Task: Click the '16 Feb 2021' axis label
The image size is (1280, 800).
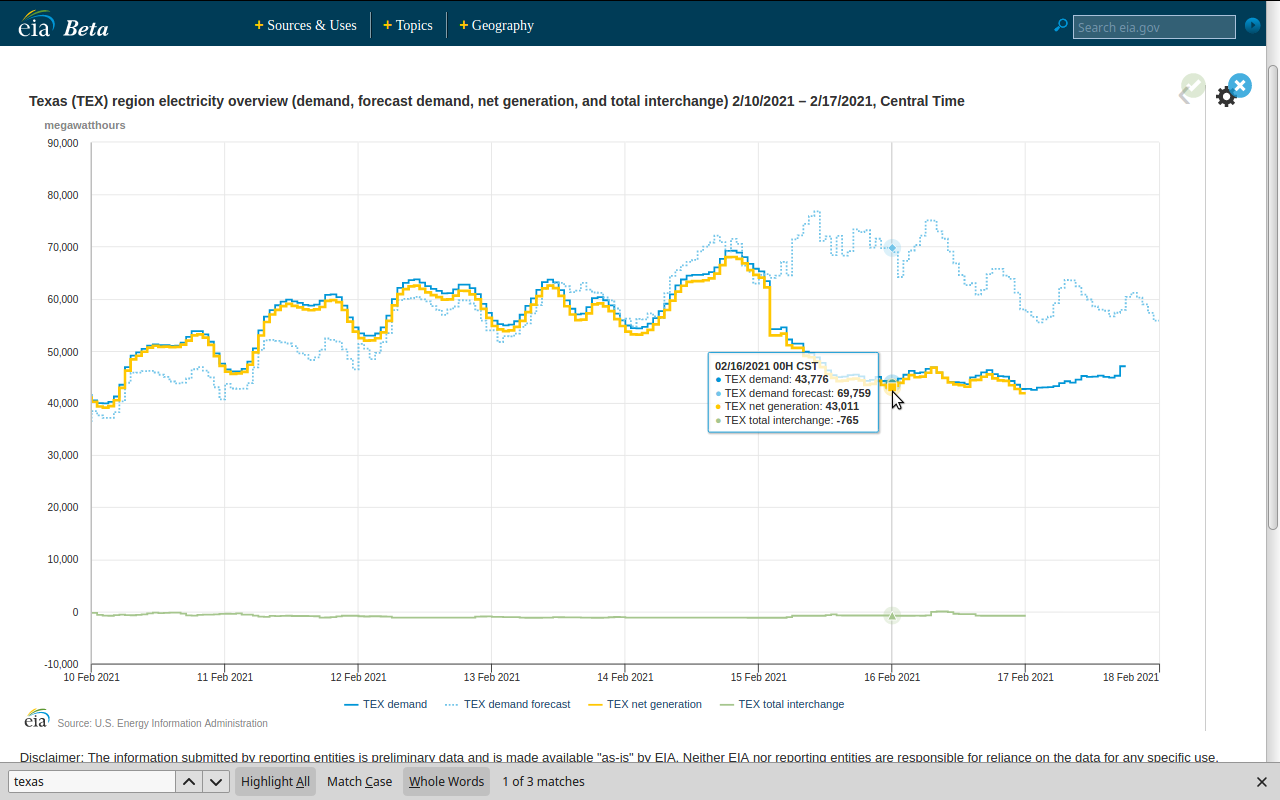Action: pyautogui.click(x=892, y=677)
